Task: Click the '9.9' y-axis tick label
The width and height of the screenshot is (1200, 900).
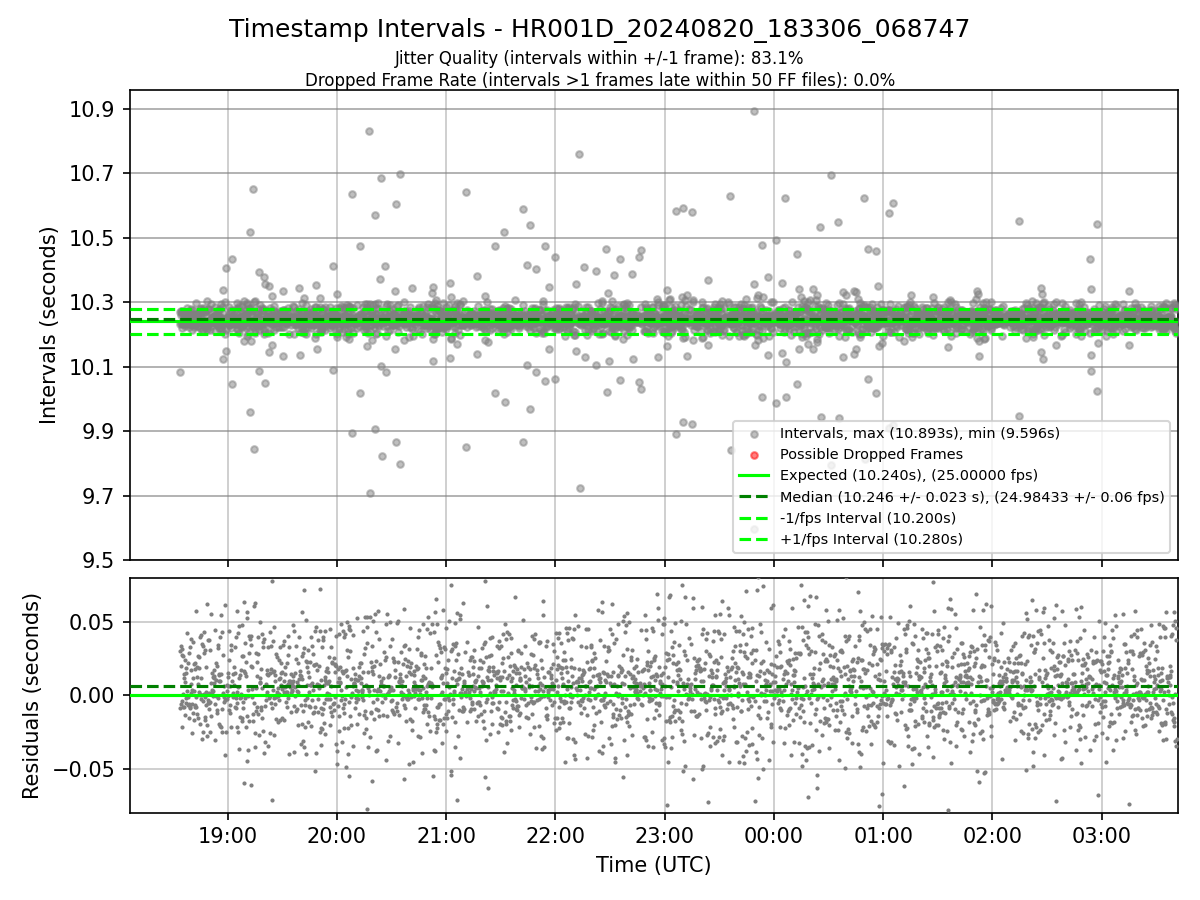Action: tap(98, 432)
